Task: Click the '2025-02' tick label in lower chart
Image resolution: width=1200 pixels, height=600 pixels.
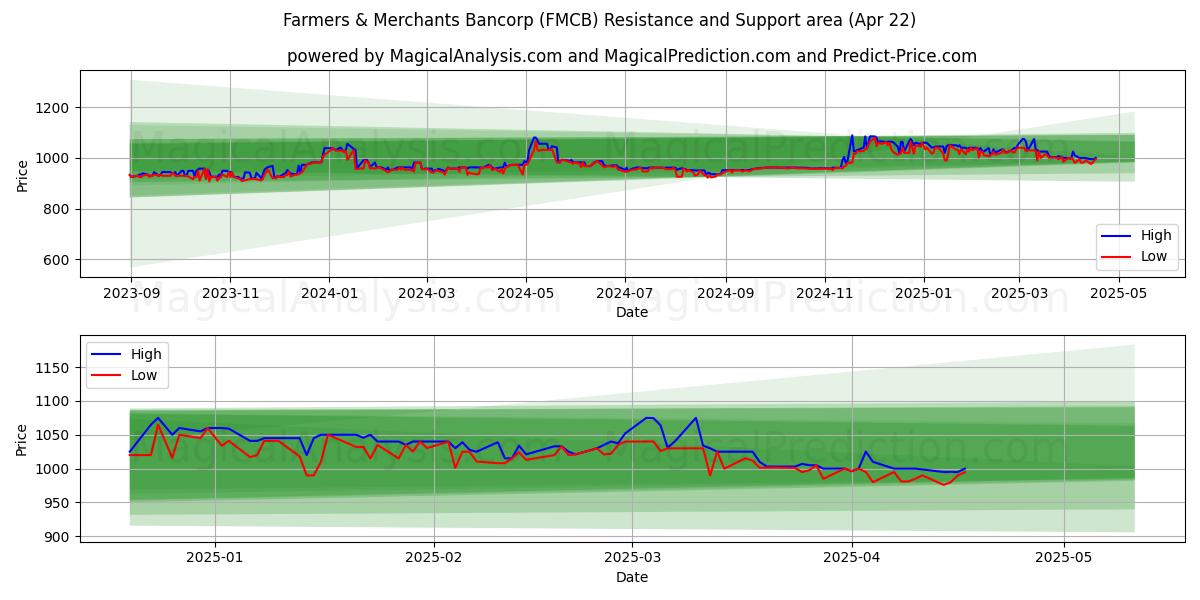Action: pyautogui.click(x=435, y=559)
